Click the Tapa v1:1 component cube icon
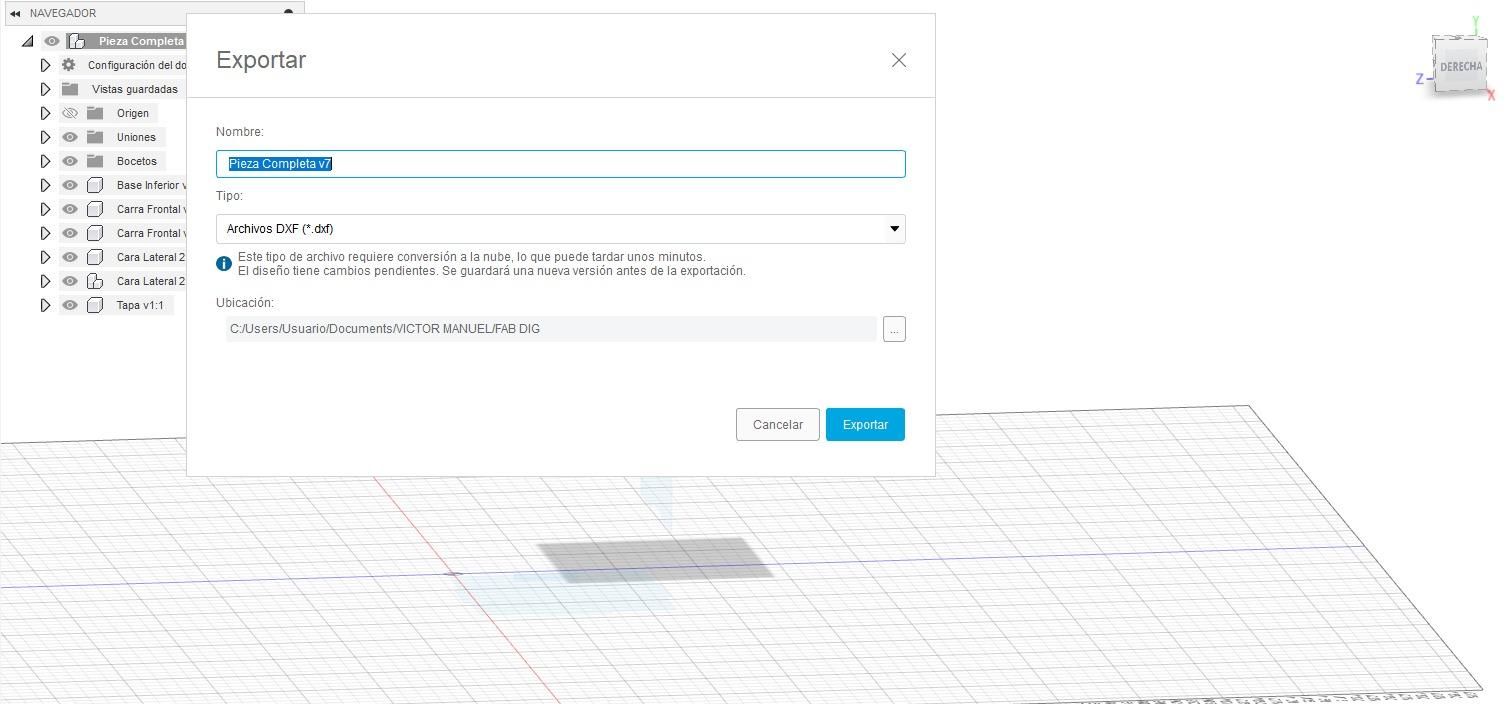The height and width of the screenshot is (704, 1512). click(95, 305)
